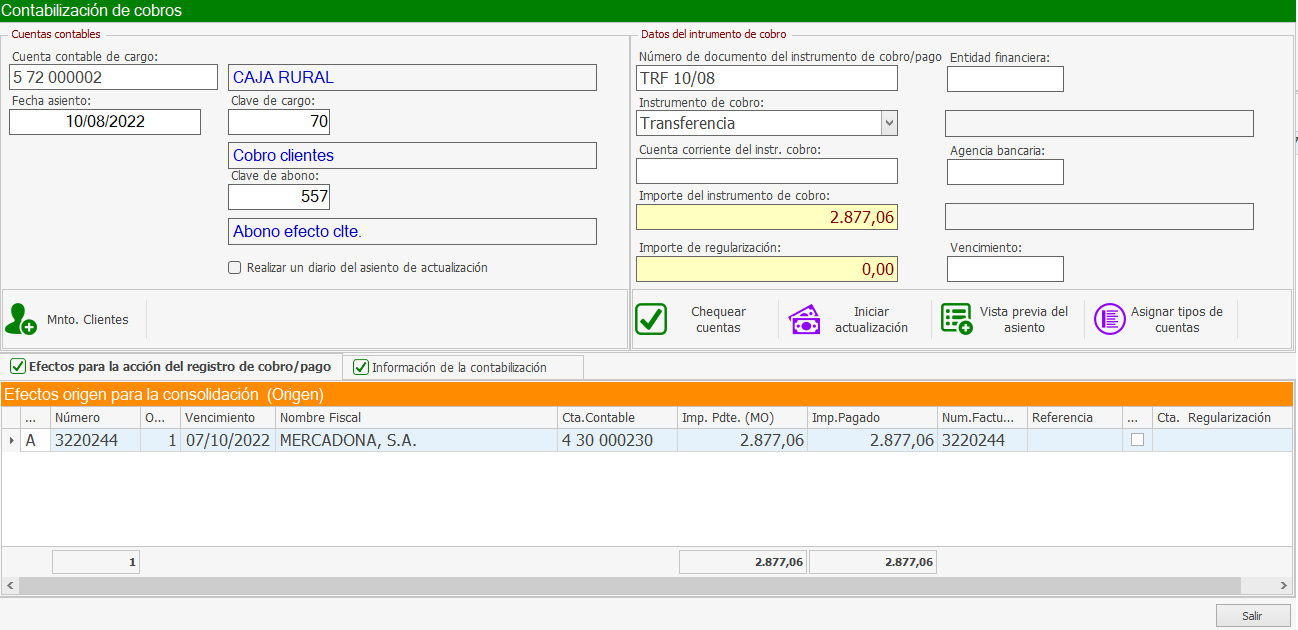Viewport: 1298px width, 630px height.
Task: Toggle checkbox in MERCADONA row
Action: (1137, 440)
